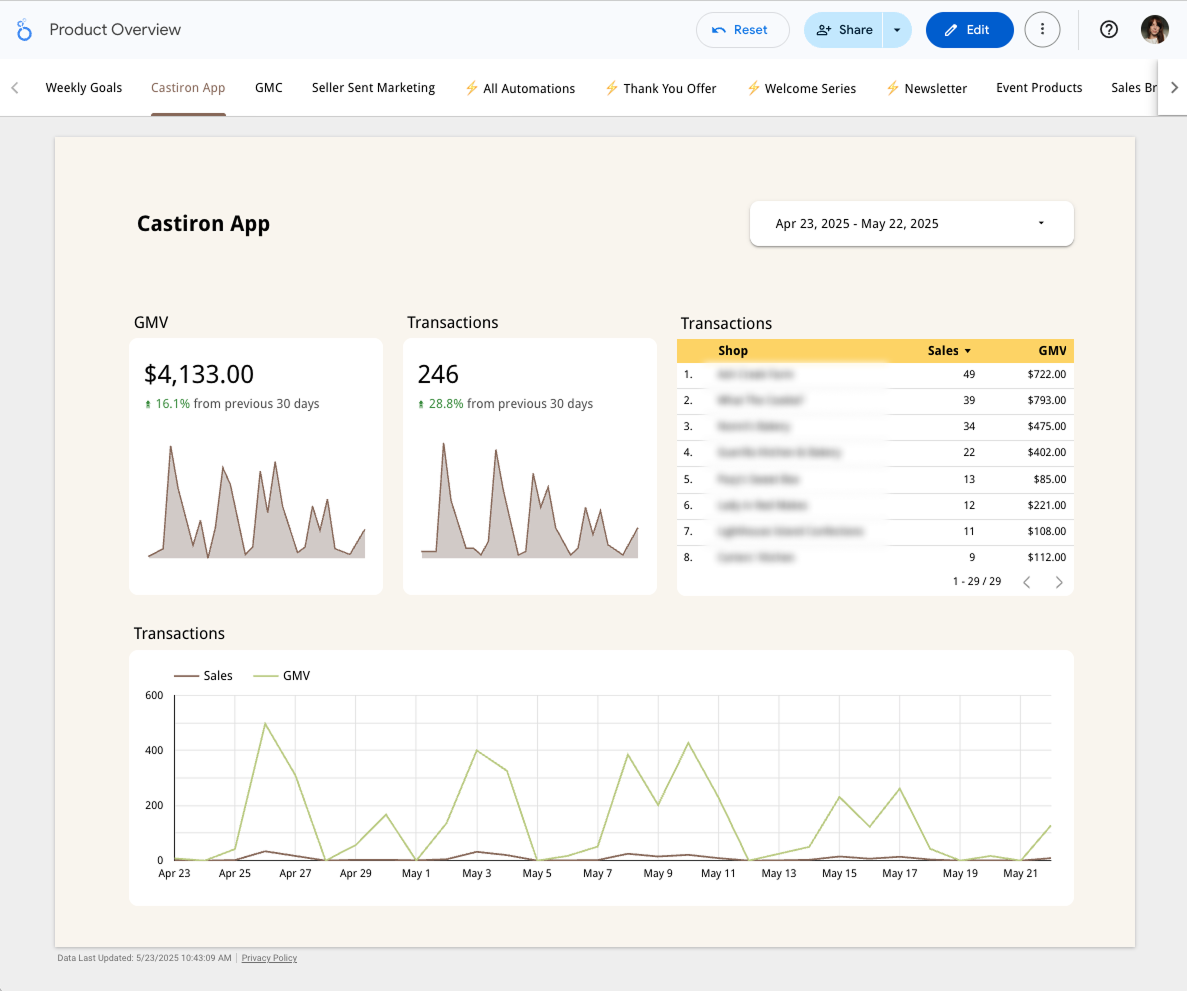Open the Help question mark icon
Image resolution: width=1187 pixels, height=991 pixels.
pos(1109,30)
